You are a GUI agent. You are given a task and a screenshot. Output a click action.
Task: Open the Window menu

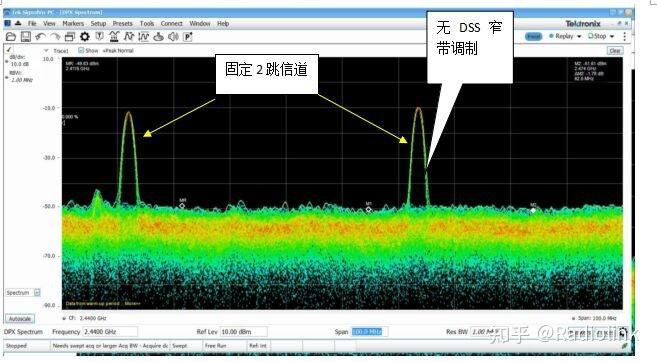tap(200, 23)
